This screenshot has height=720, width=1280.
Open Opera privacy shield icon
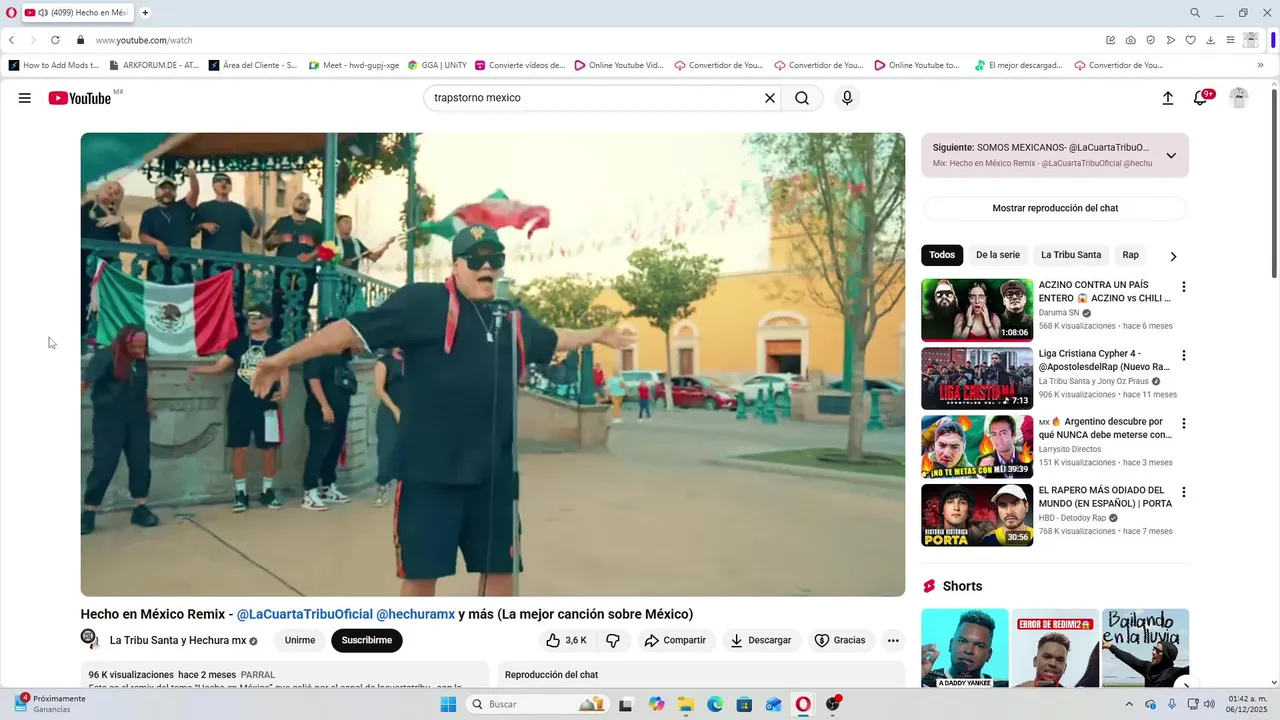click(x=1150, y=40)
